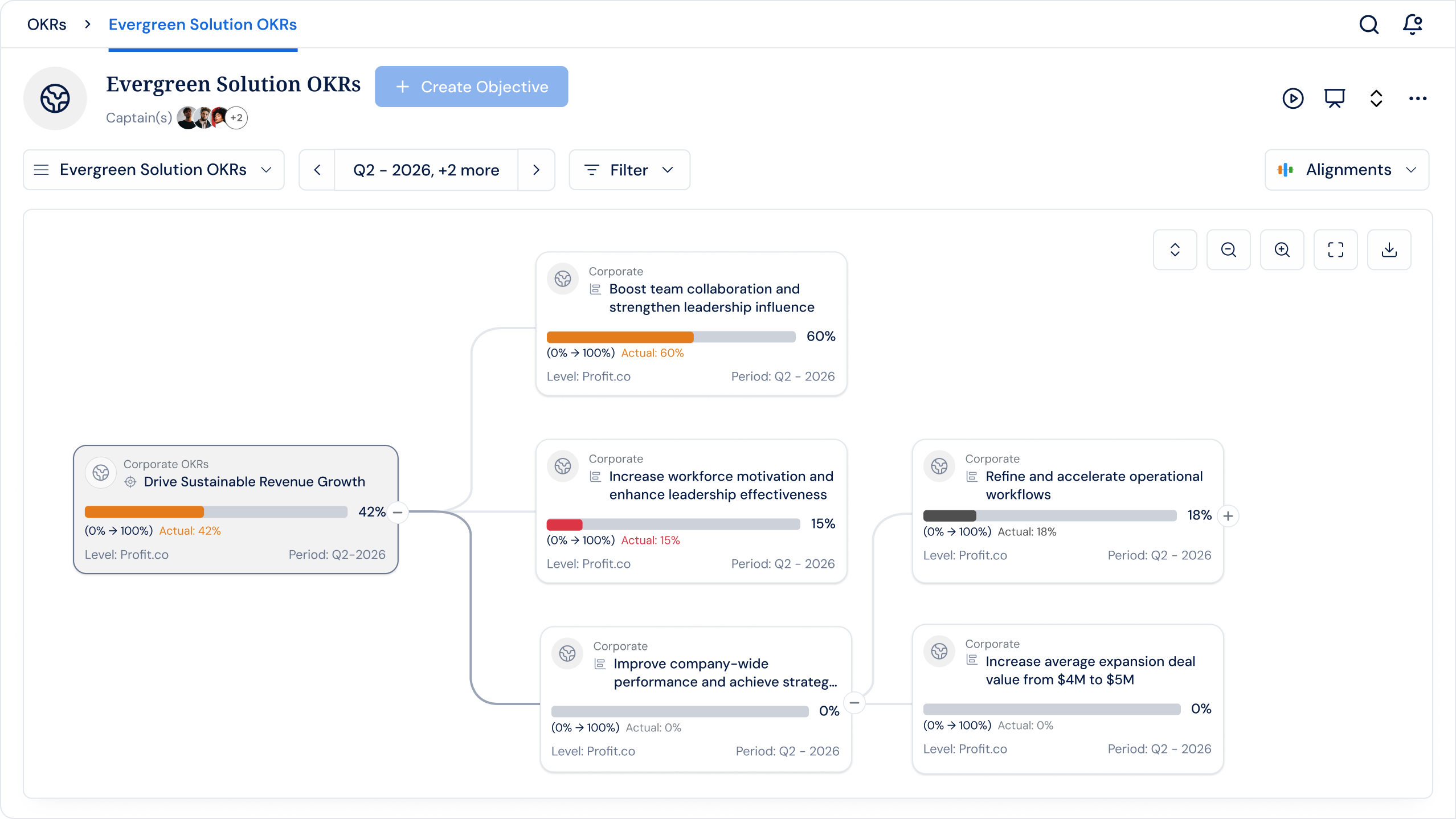
Task: Click the globe logo next to page title
Action: (x=55, y=99)
